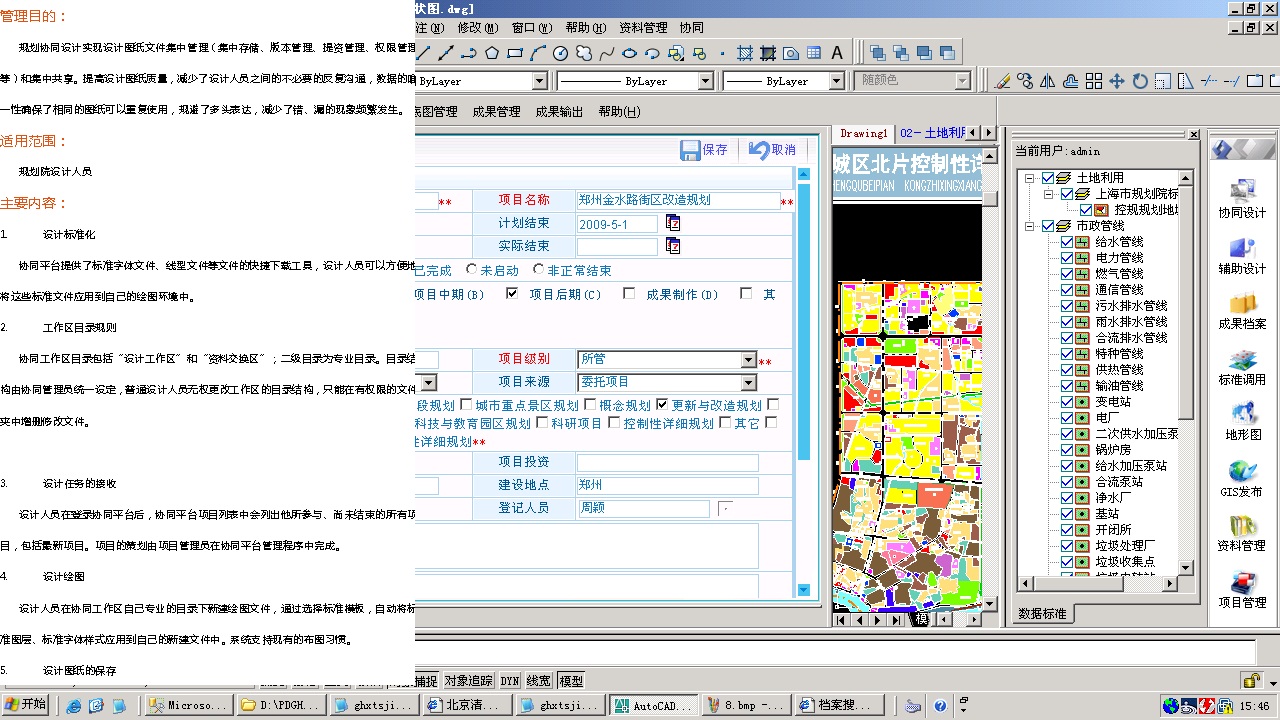Screen dimensions: 1280x720
Task: Open 资料管理 sidebar icon
Action: click(x=1242, y=533)
